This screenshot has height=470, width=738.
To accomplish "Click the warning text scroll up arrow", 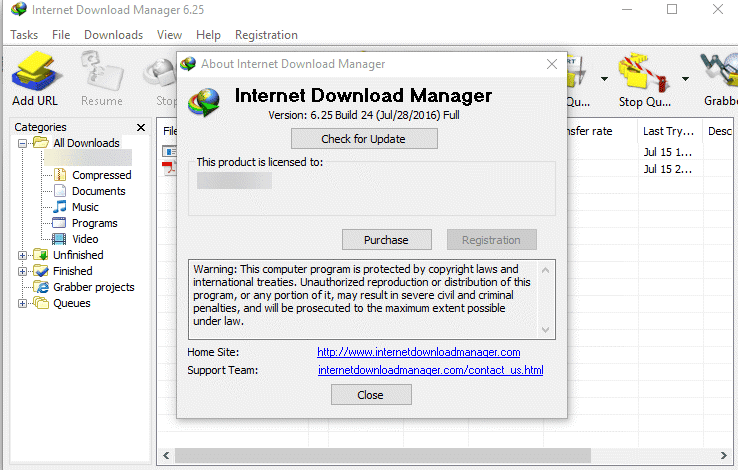I will 545,270.
